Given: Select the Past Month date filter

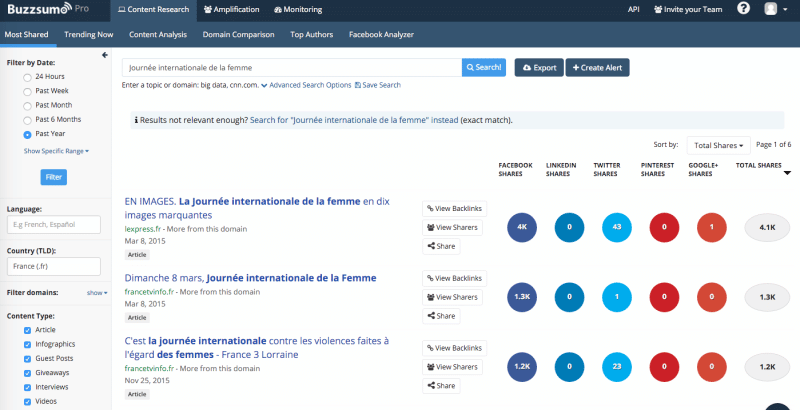Looking at the screenshot, I should (27, 106).
